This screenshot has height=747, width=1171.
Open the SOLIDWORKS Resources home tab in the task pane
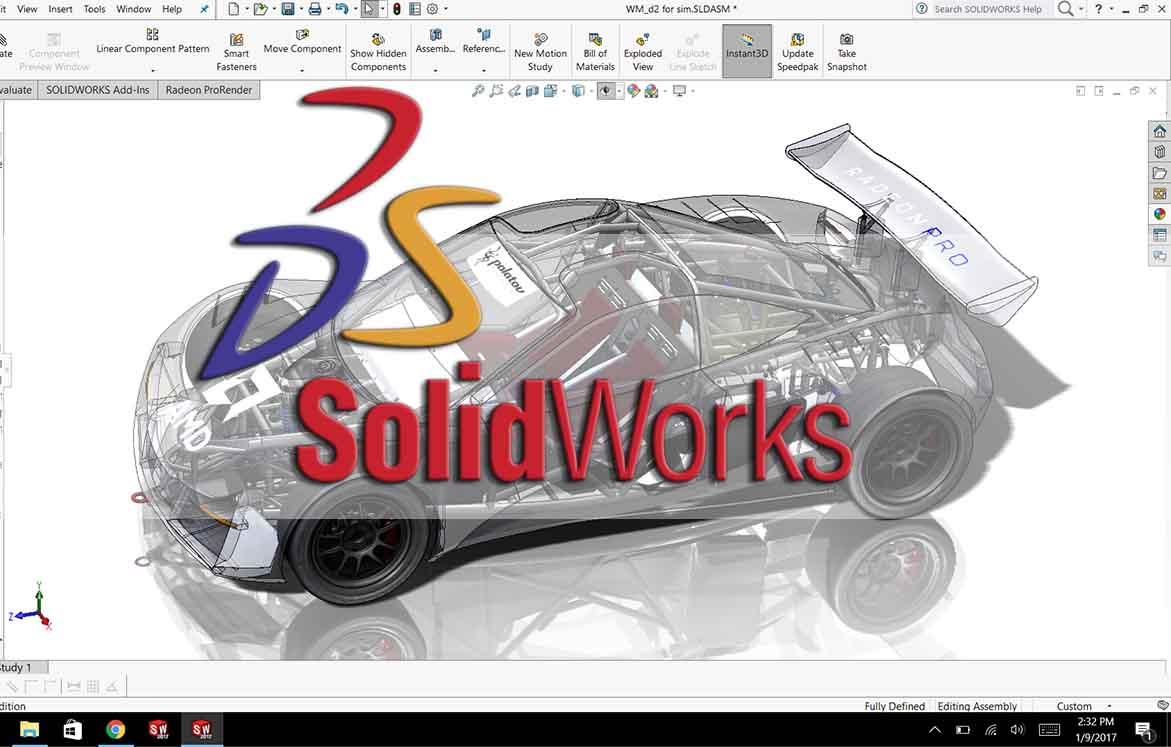pyautogui.click(x=1159, y=131)
